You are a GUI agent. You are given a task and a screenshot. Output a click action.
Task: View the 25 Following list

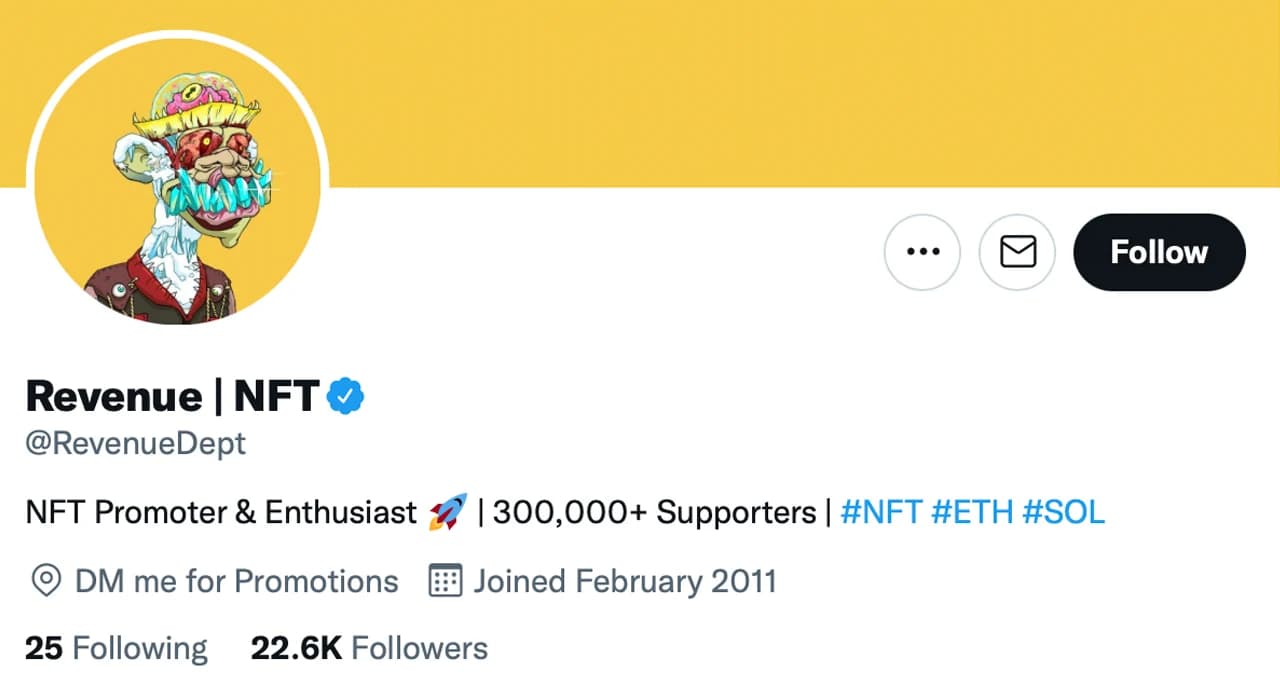(116, 648)
